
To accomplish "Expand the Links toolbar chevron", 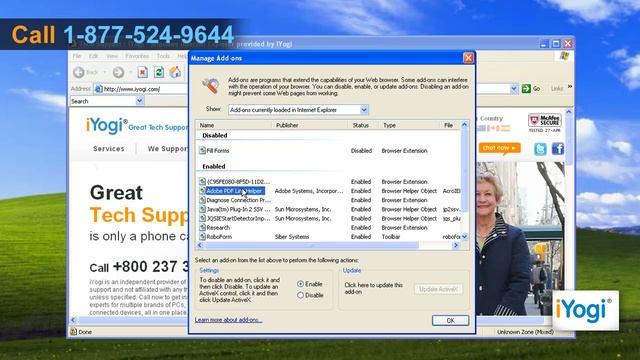I will (x=570, y=87).
